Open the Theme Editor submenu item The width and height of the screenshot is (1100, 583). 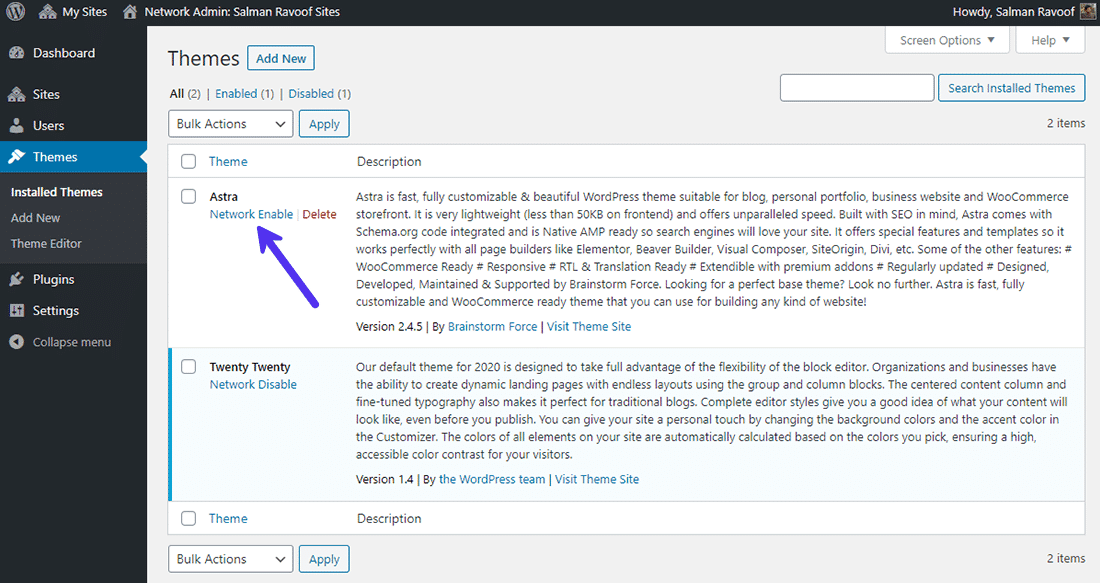45,243
